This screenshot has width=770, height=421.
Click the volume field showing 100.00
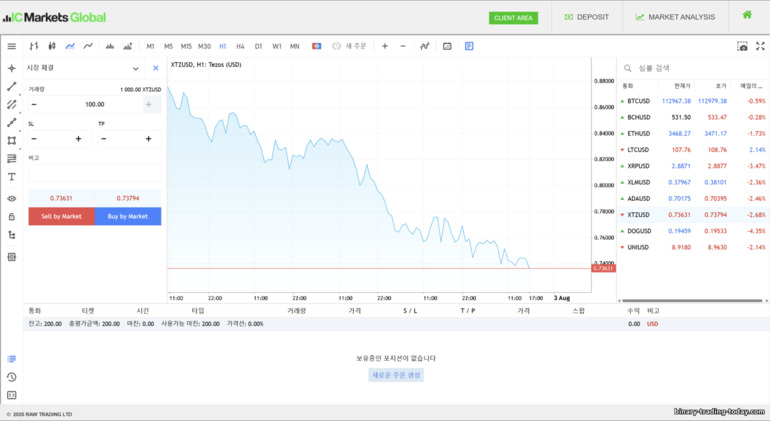click(94, 104)
